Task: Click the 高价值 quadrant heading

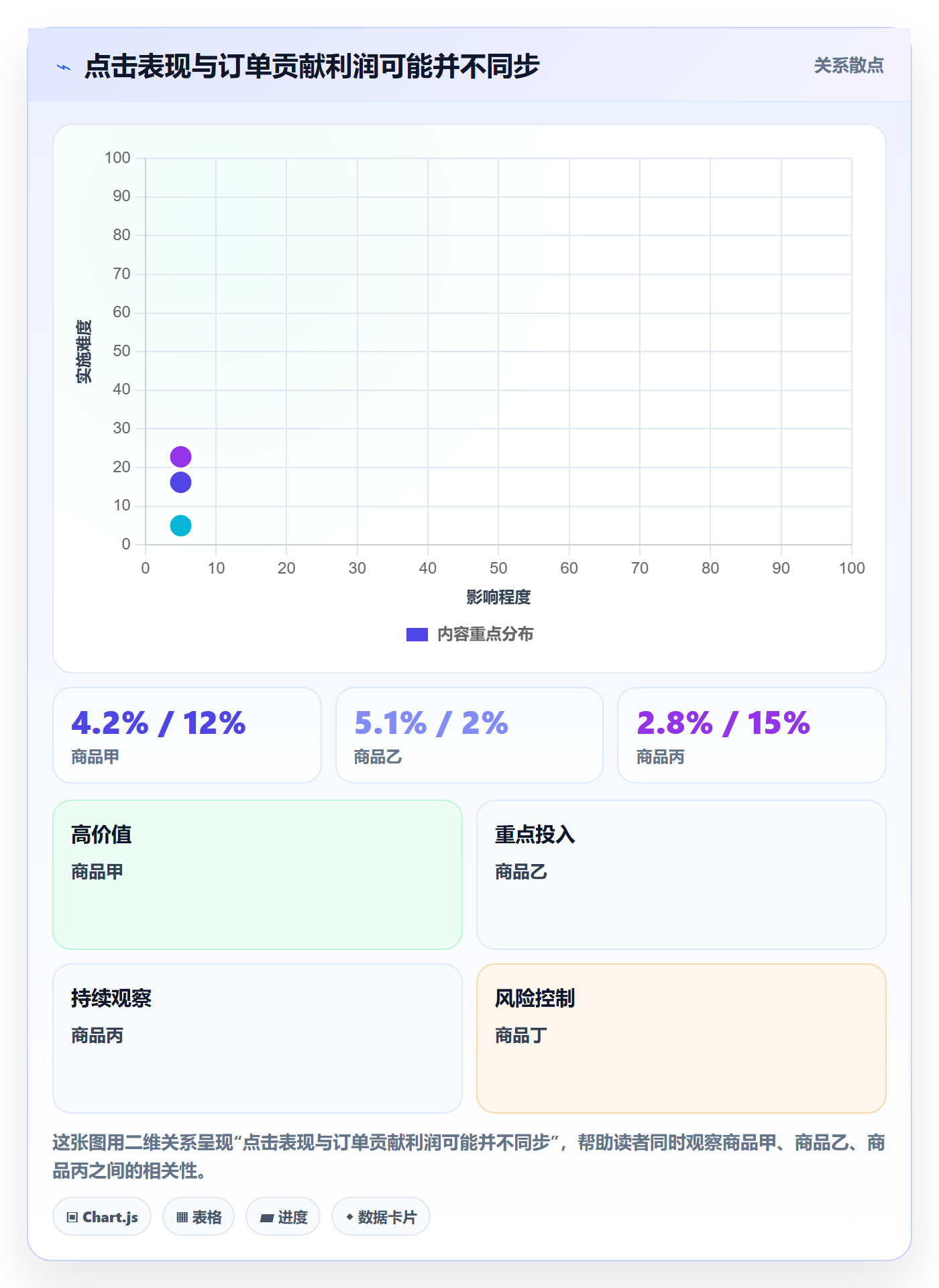Action: coord(102,835)
